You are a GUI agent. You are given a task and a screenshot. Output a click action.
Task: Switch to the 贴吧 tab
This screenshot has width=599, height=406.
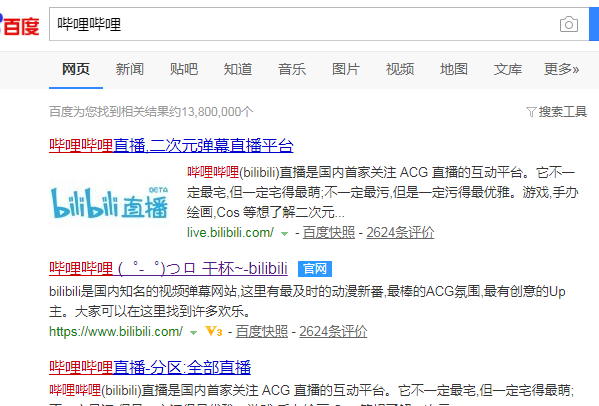click(x=184, y=69)
